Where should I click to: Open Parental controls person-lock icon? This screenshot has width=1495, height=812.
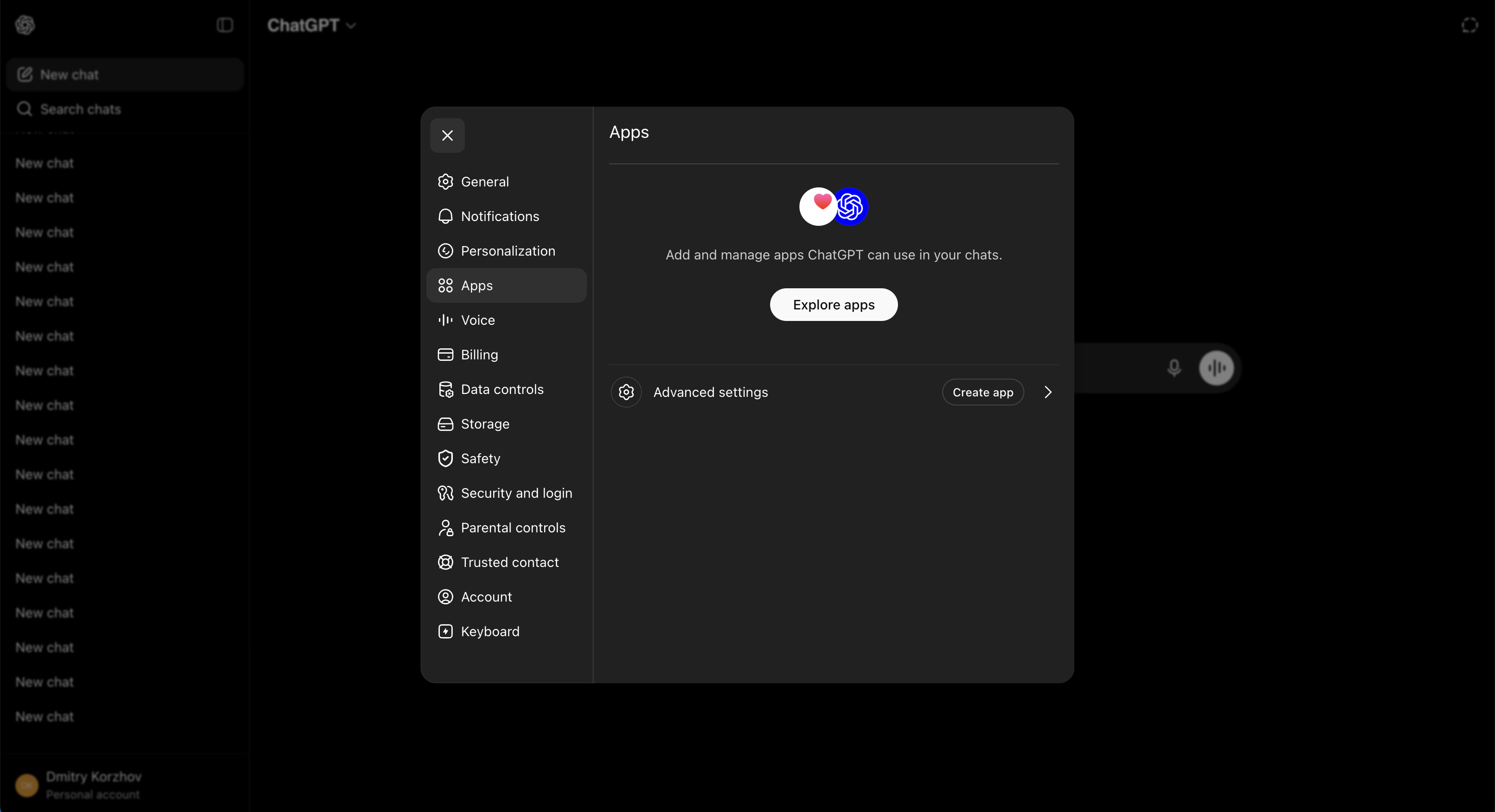click(445, 528)
